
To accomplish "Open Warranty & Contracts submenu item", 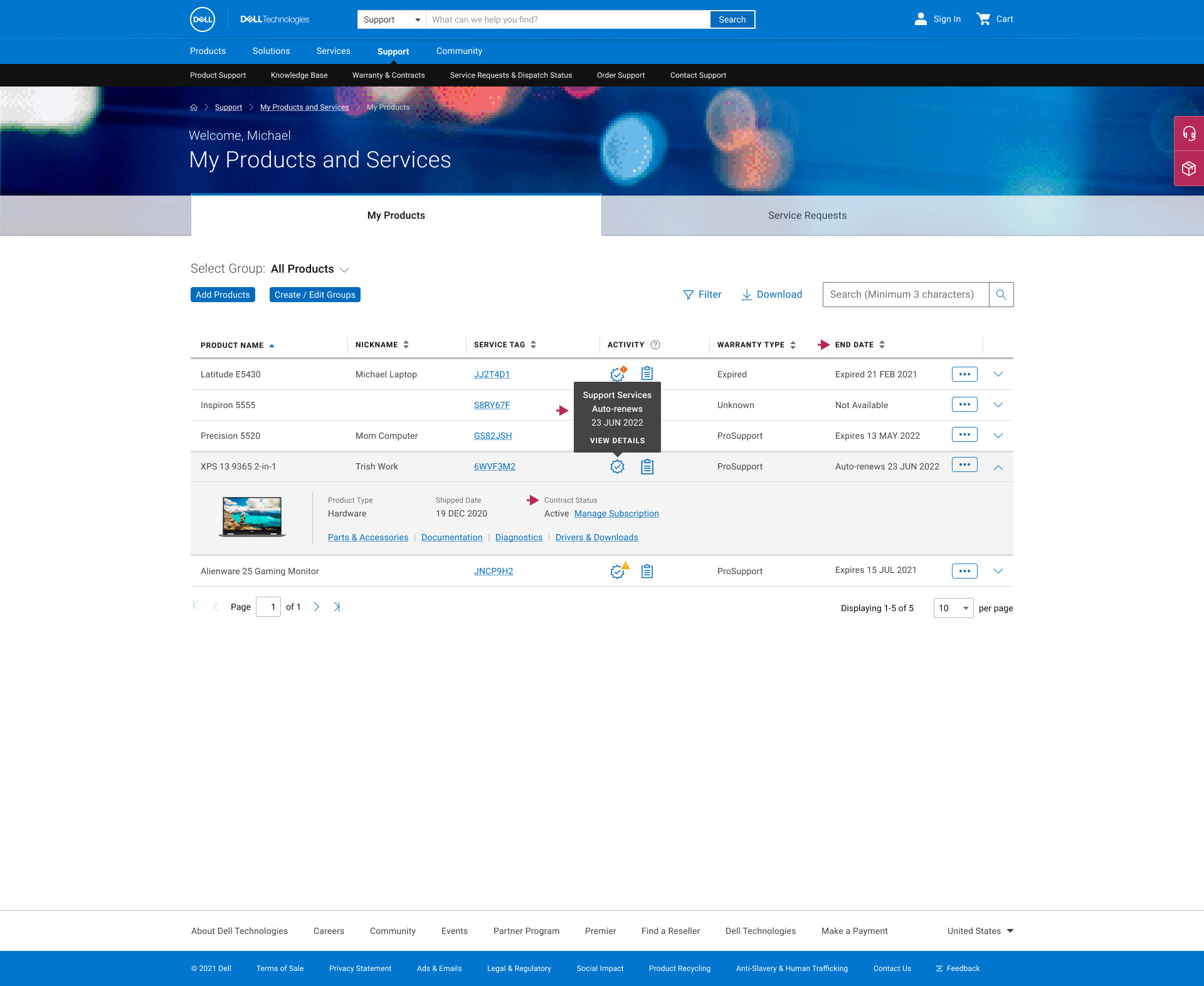I will tap(388, 75).
